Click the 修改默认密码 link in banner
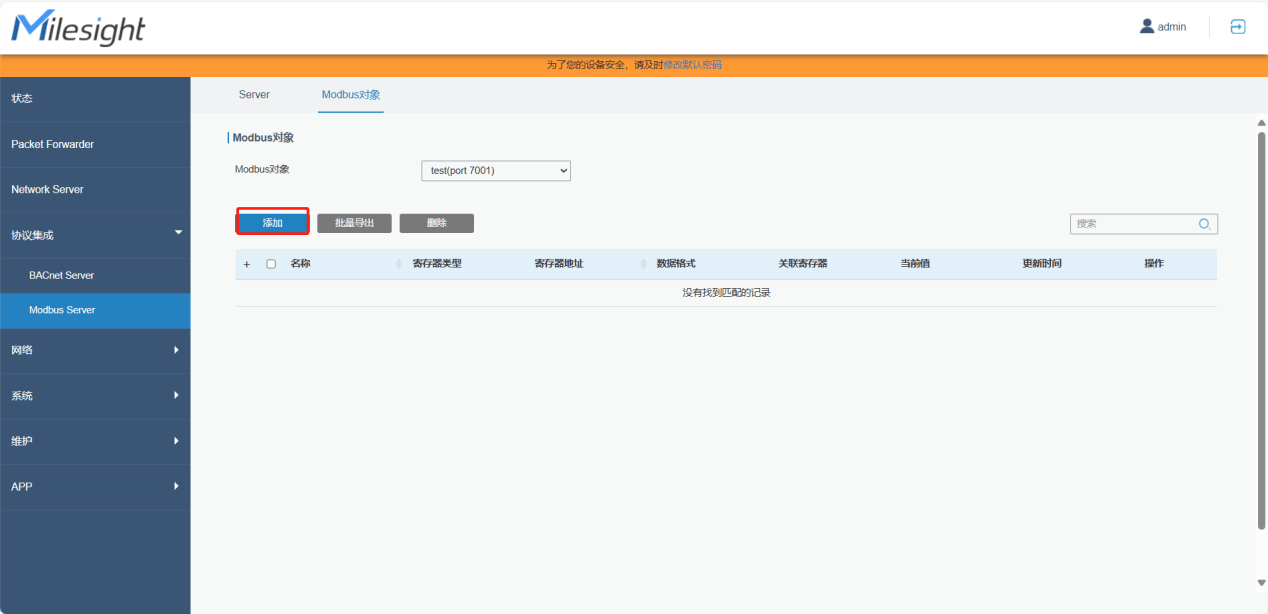The height and width of the screenshot is (614, 1268). (x=692, y=65)
